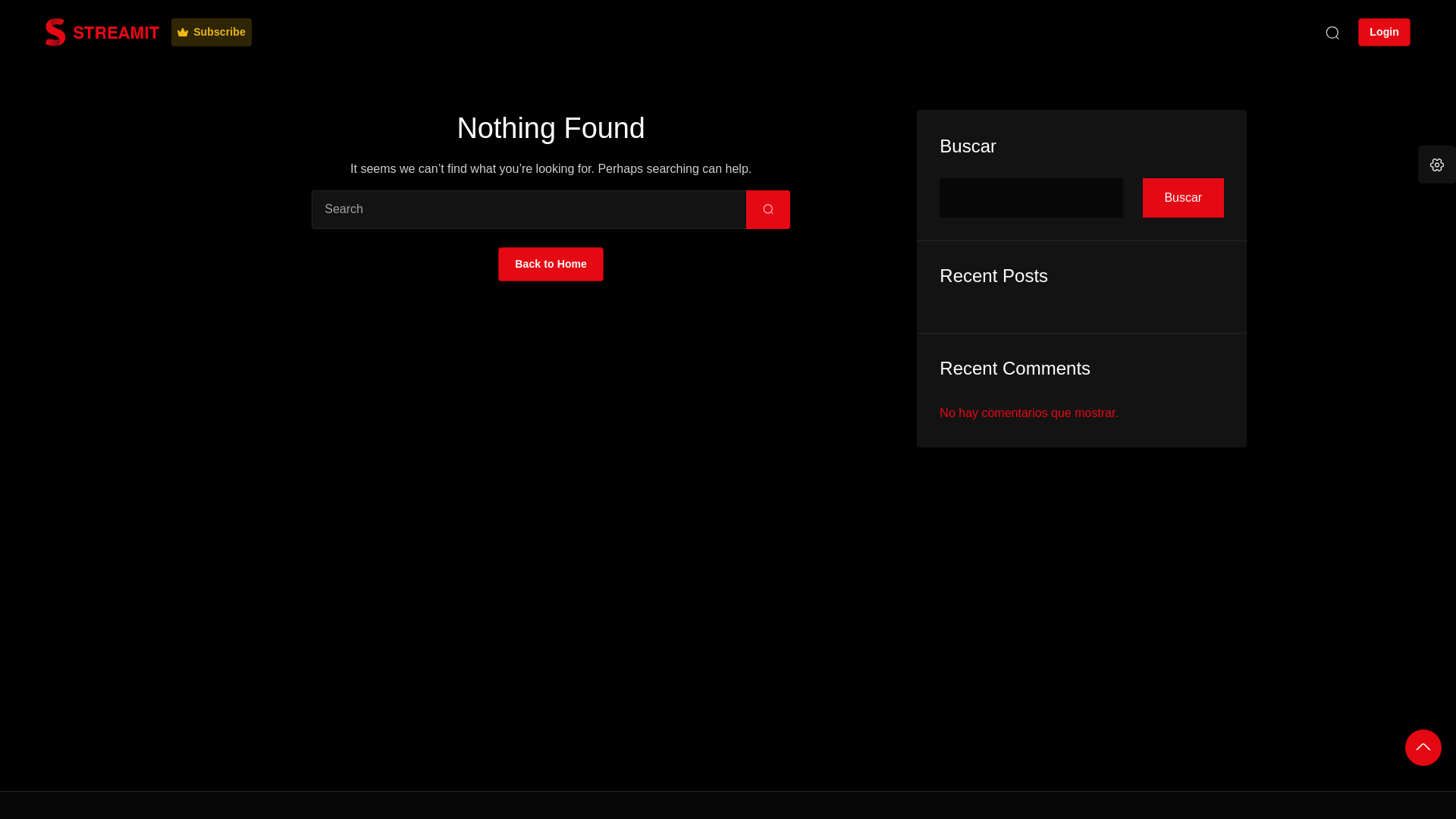Focus the sidebar Buscar text field

[1031, 198]
